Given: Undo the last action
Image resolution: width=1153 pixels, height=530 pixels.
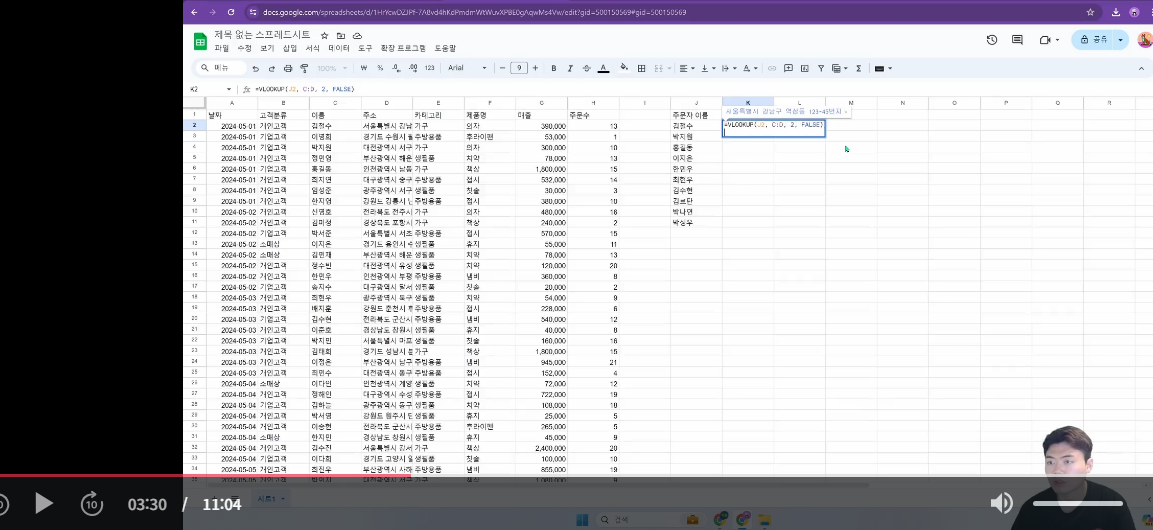Looking at the screenshot, I should (255, 68).
